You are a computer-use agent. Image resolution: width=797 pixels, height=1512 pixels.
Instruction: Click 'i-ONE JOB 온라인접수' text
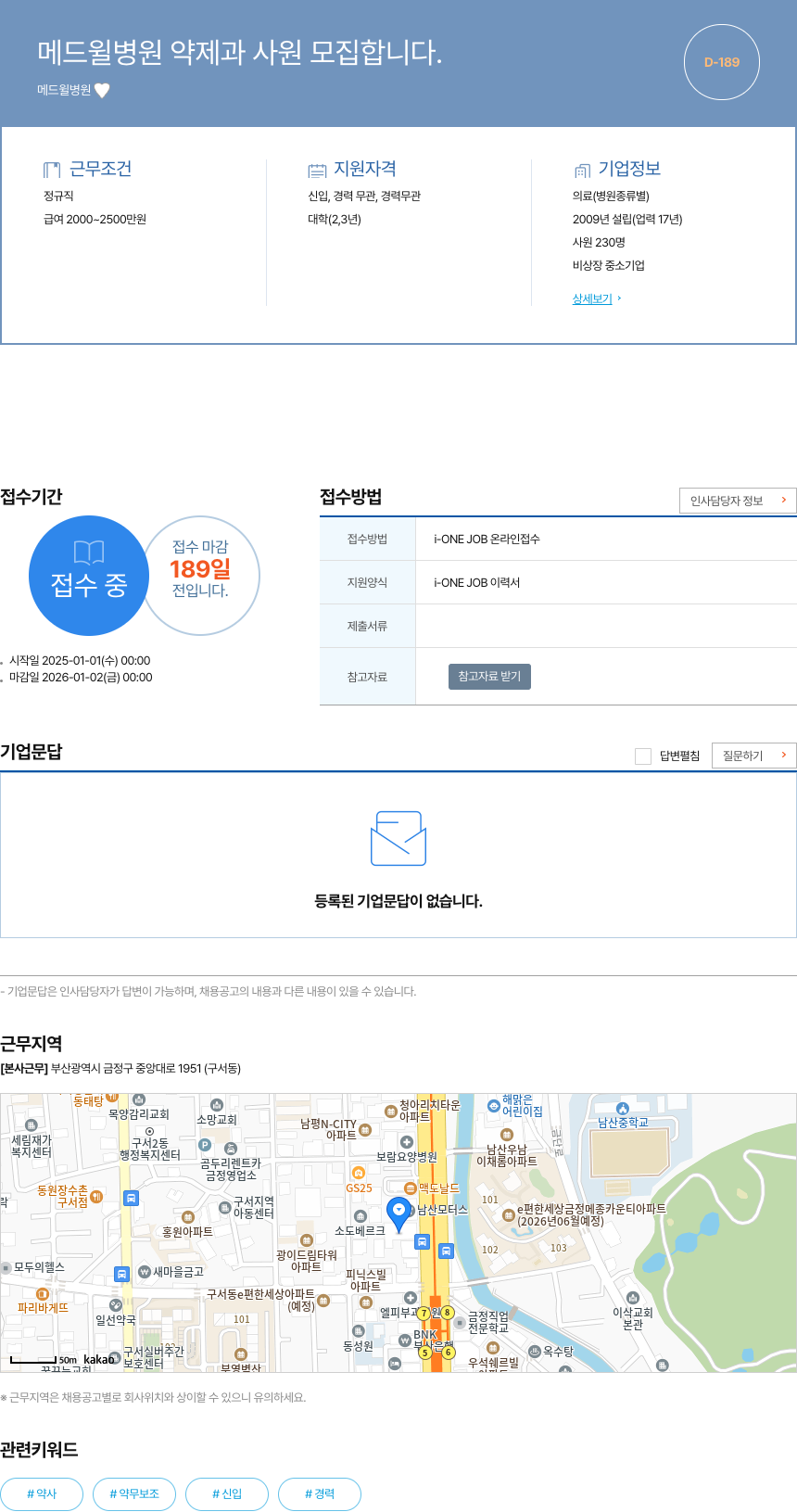(487, 539)
